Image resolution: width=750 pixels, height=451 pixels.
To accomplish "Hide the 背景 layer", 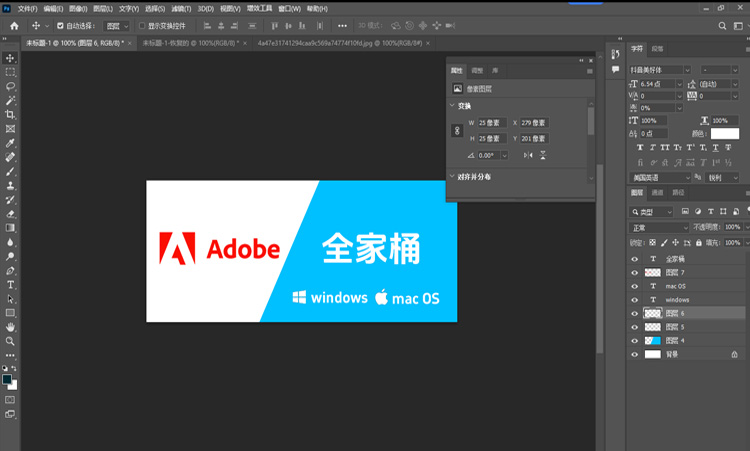I will point(635,354).
